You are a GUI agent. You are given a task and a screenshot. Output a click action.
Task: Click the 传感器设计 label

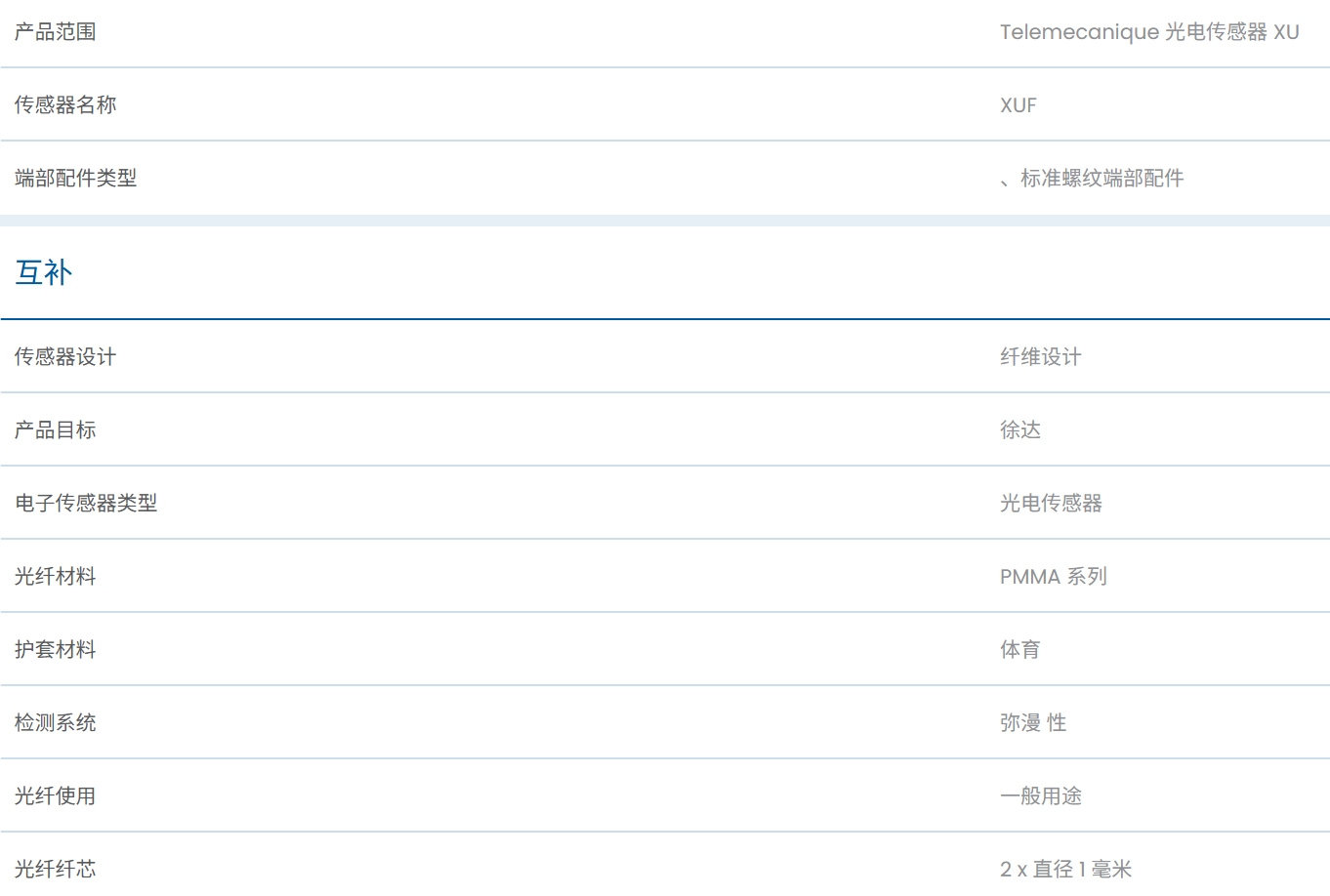pos(65,357)
